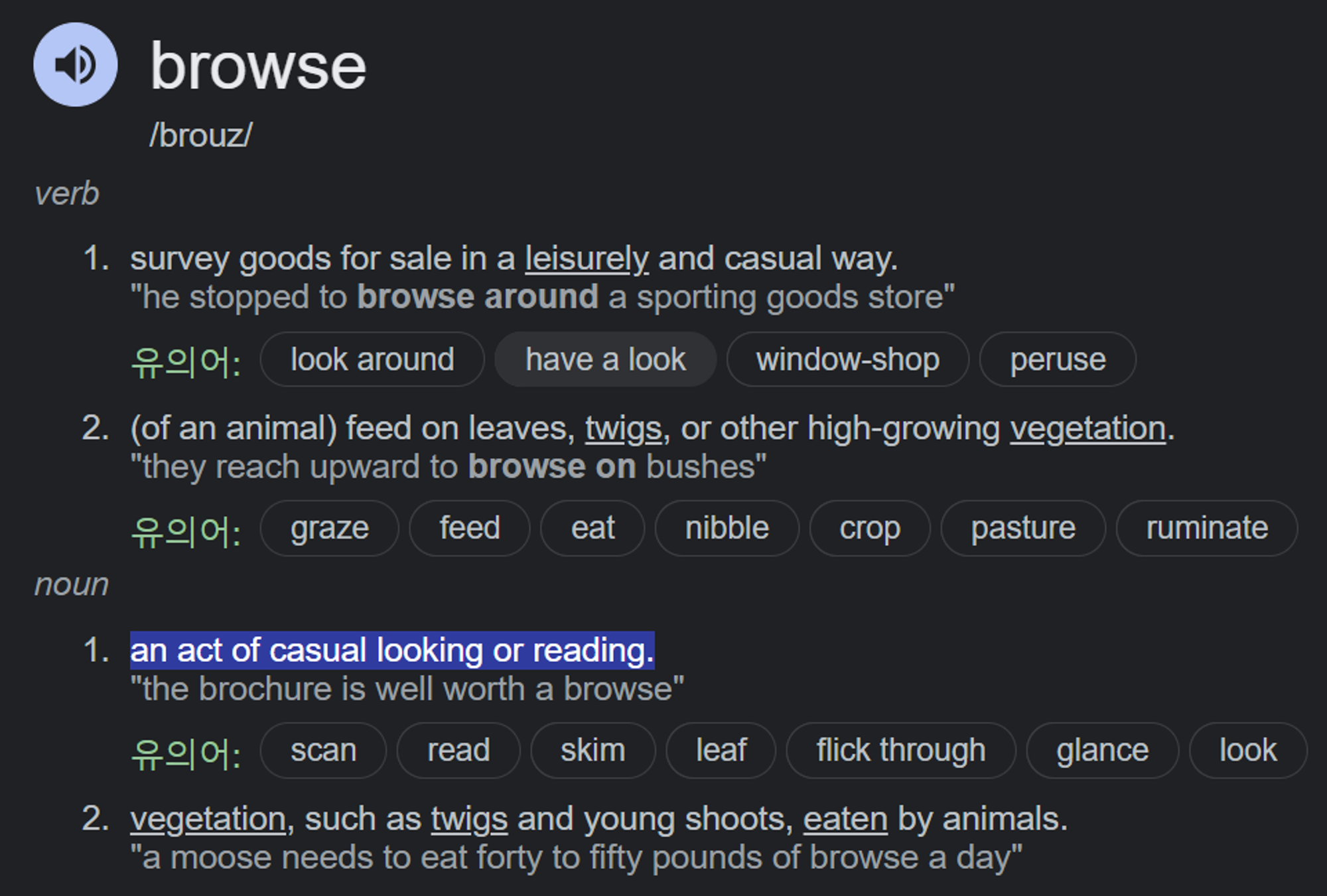Follow the 'twigs' link in the verb definition
This screenshot has width=1327, height=896.
[x=623, y=428]
